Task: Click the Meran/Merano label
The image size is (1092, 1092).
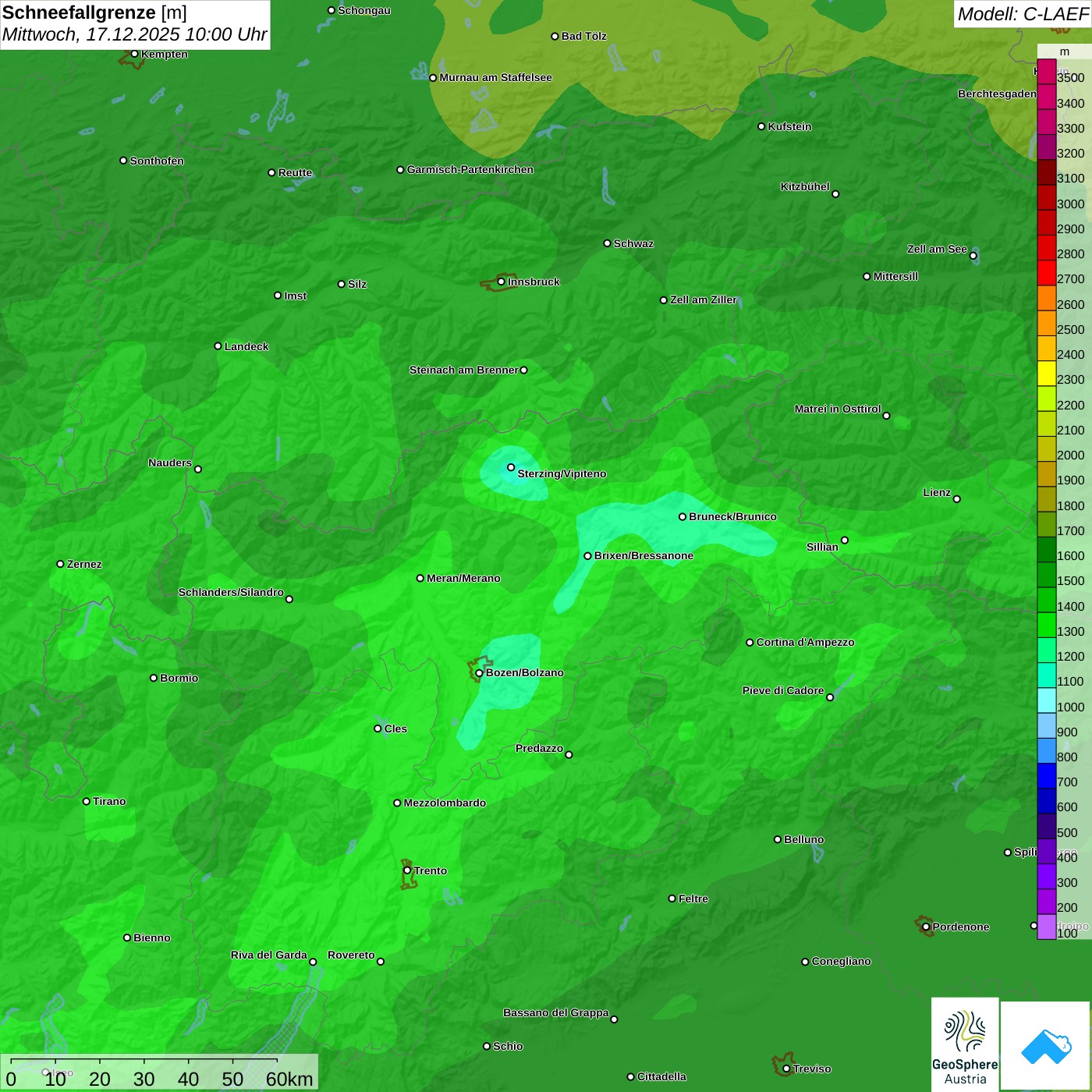Action: [x=463, y=578]
